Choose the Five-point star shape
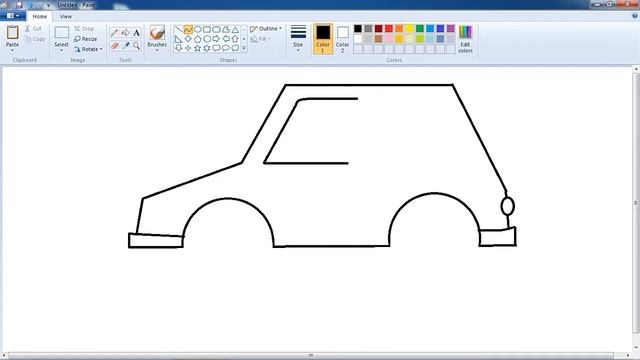Image resolution: width=640 pixels, height=360 pixels. click(x=198, y=48)
